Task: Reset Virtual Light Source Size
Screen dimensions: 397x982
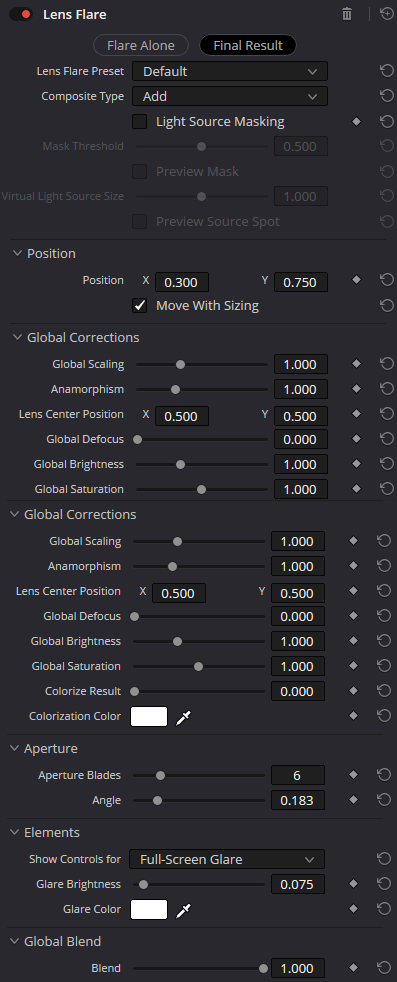Action: click(x=386, y=196)
